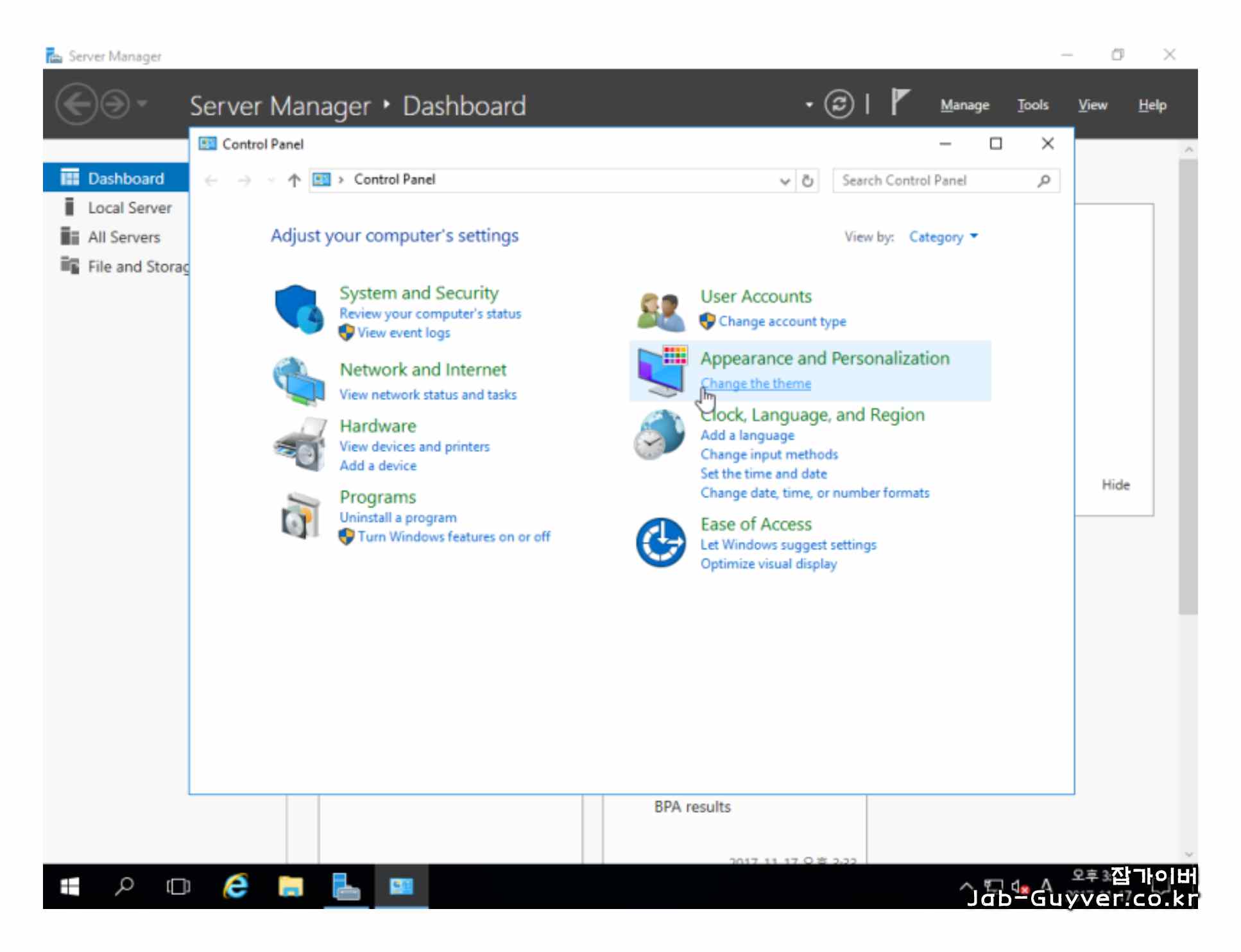This screenshot has height=952, width=1241.
Task: Open the System and Security shield icon
Action: point(298,310)
